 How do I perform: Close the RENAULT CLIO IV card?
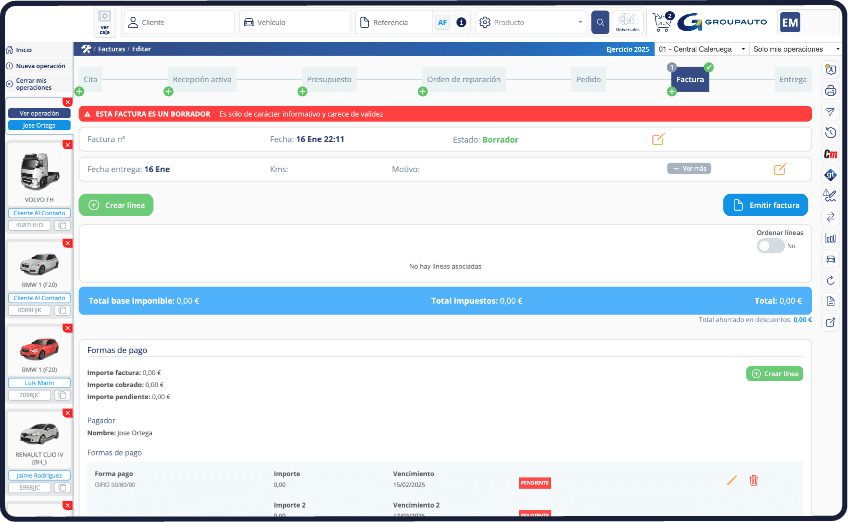pos(68,413)
